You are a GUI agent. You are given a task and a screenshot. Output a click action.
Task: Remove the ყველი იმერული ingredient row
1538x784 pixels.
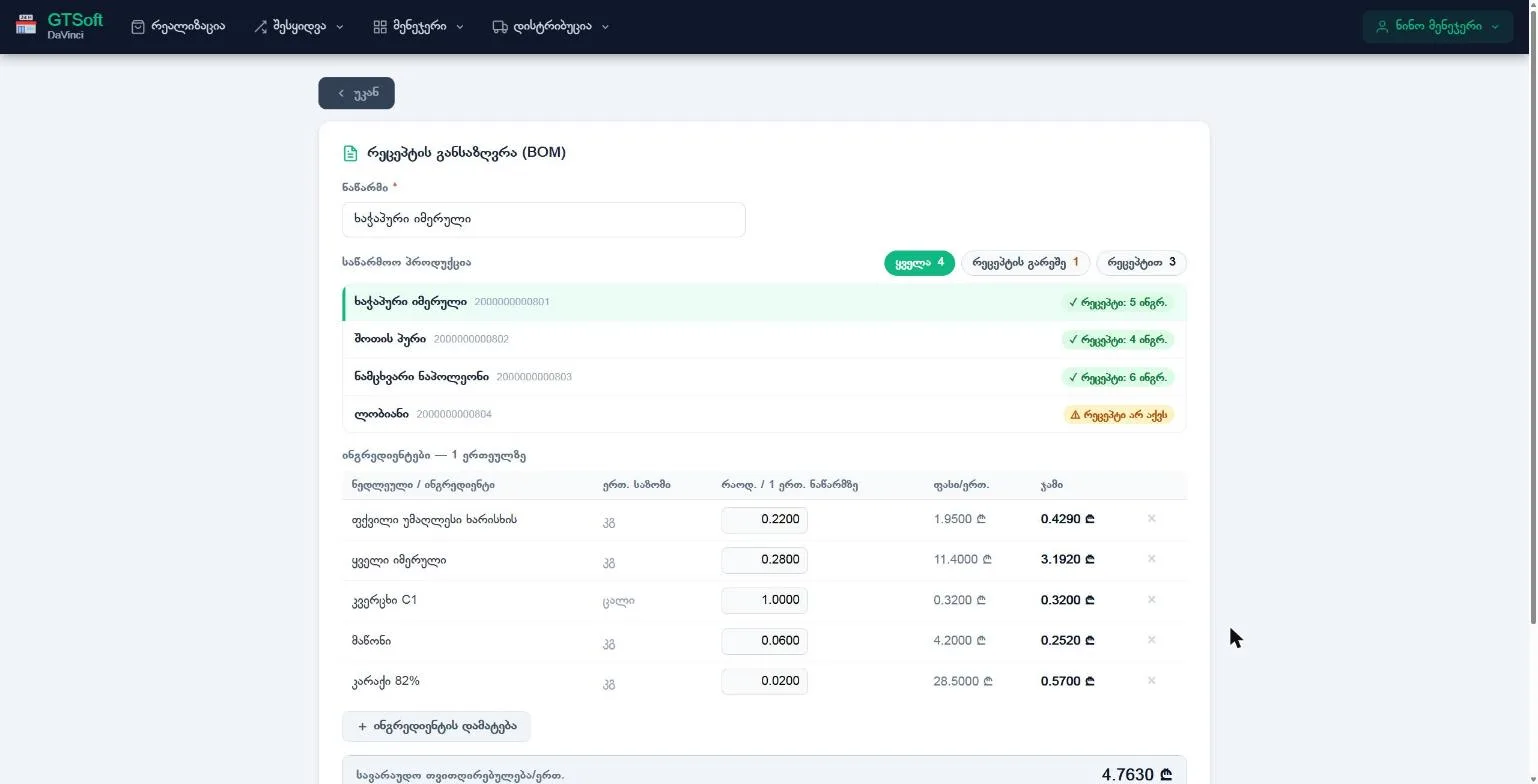click(x=1151, y=559)
